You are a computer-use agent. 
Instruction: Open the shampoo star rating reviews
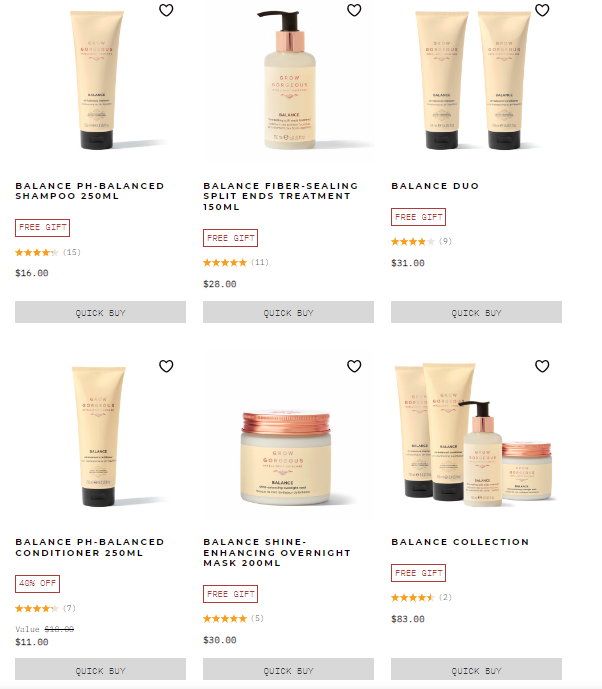pyautogui.click(x=48, y=252)
